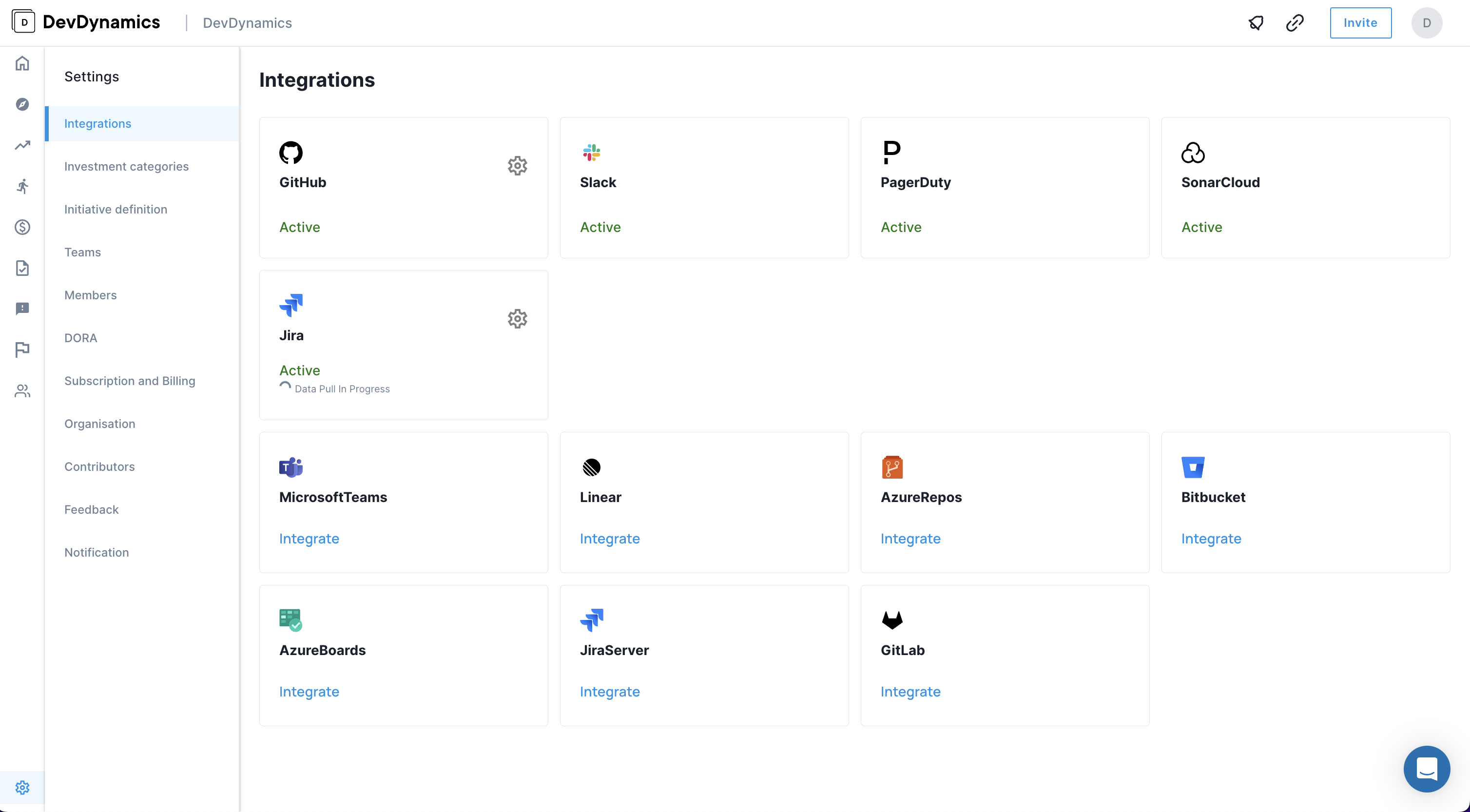The image size is (1470, 812).
Task: Open the announcements rocket icon in header
Action: 1256,23
